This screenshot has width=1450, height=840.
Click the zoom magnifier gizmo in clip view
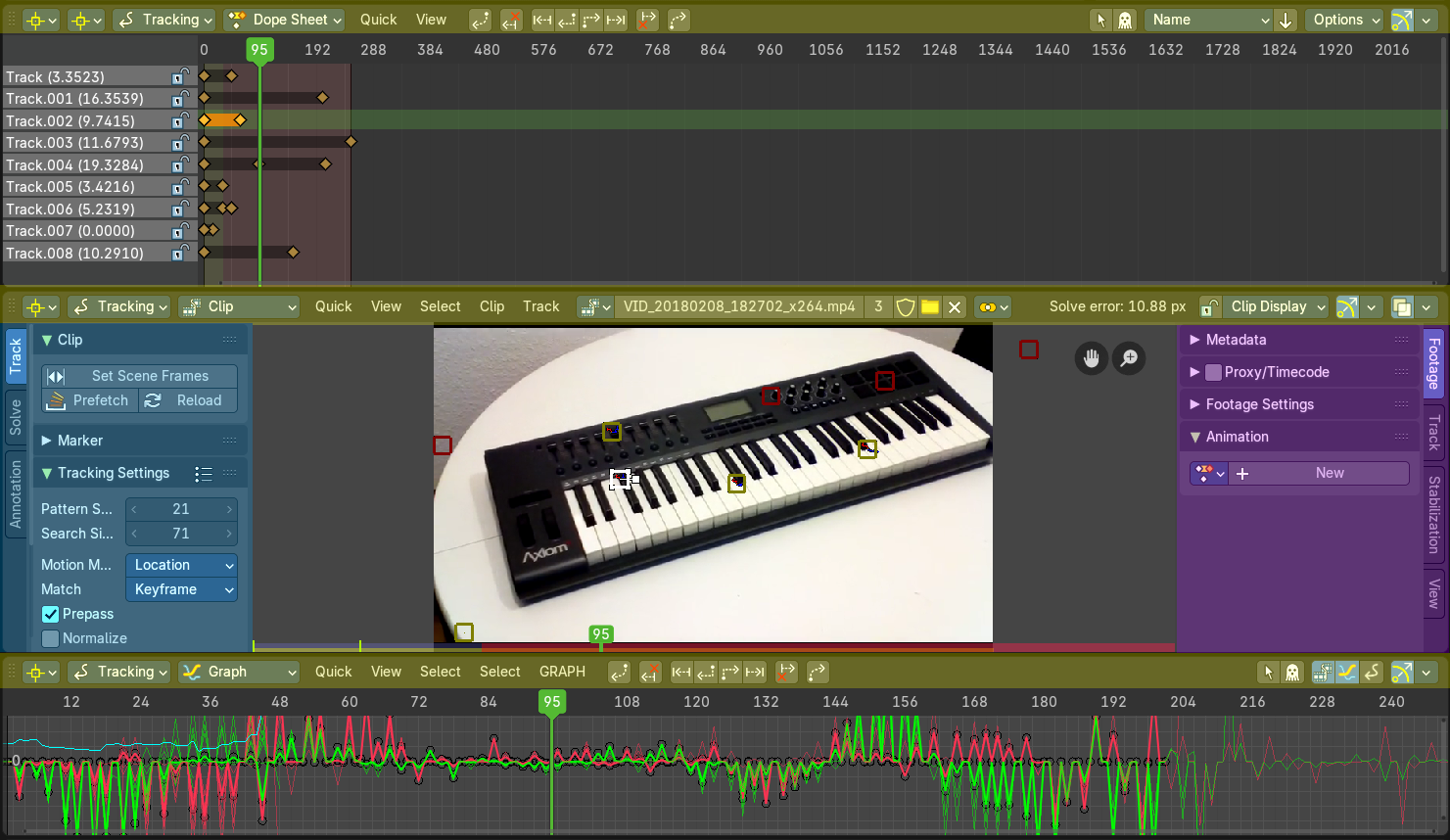[x=1129, y=358]
